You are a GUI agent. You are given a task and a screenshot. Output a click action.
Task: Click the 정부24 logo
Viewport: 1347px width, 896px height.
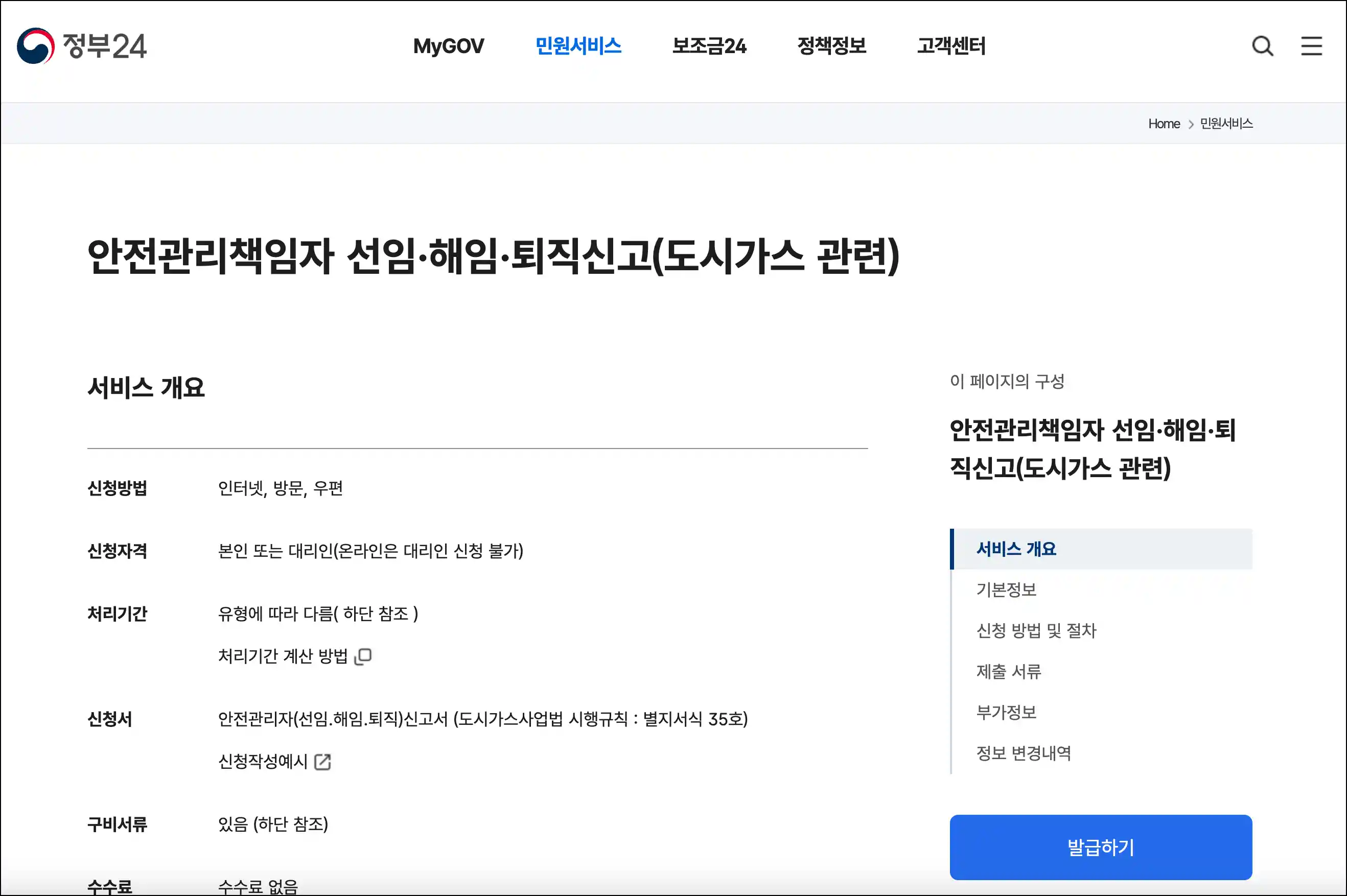[81, 45]
